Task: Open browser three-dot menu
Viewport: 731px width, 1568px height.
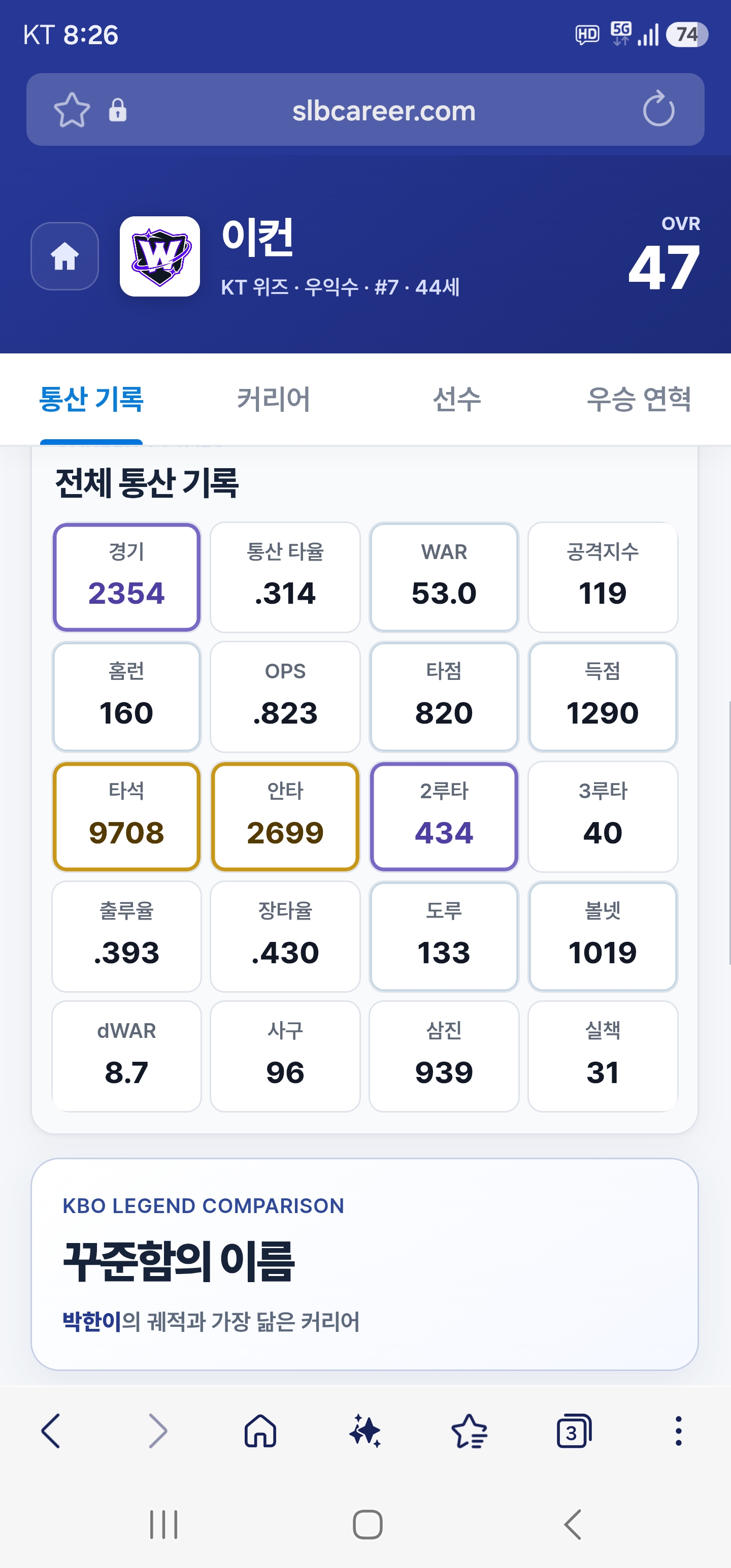Action: point(678,1430)
